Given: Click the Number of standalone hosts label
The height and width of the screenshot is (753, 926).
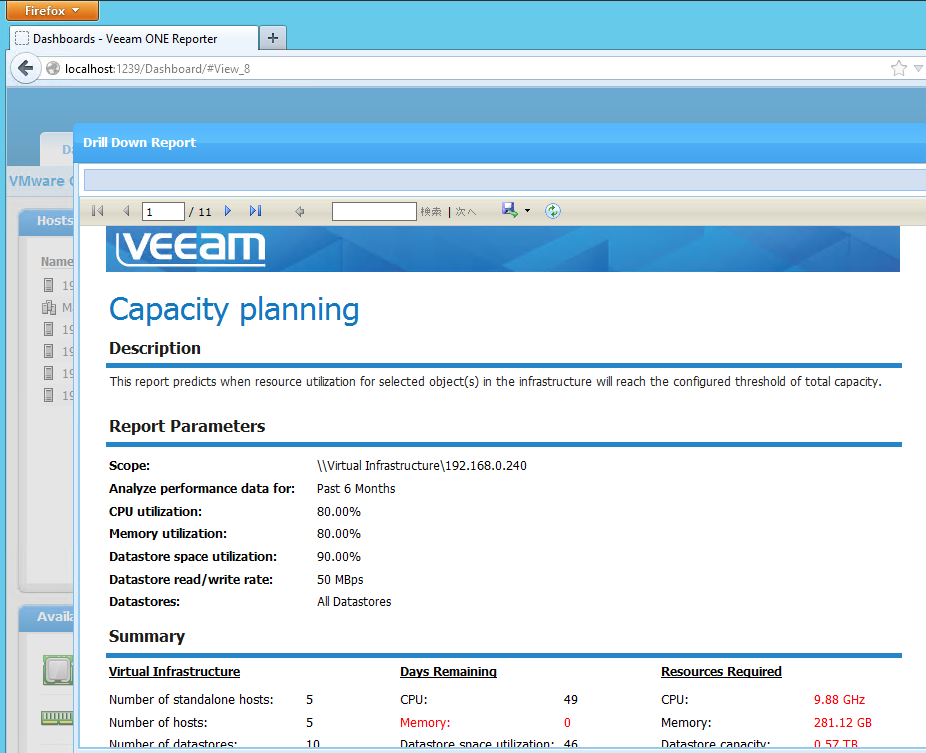Looking at the screenshot, I should pyautogui.click(x=191, y=700).
